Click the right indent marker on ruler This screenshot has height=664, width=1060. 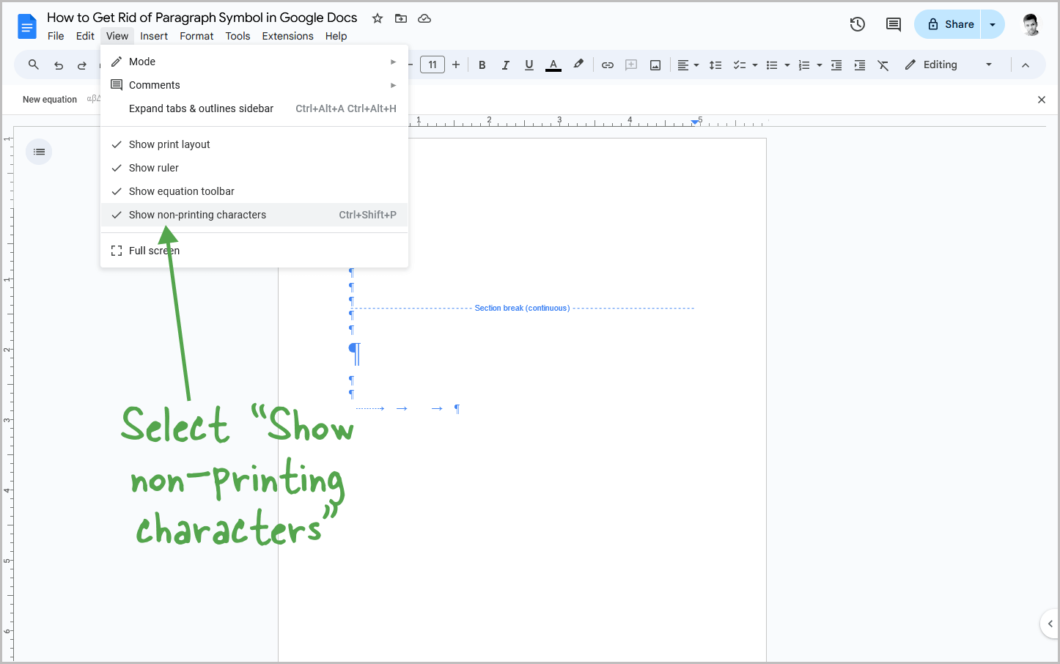[695, 122]
